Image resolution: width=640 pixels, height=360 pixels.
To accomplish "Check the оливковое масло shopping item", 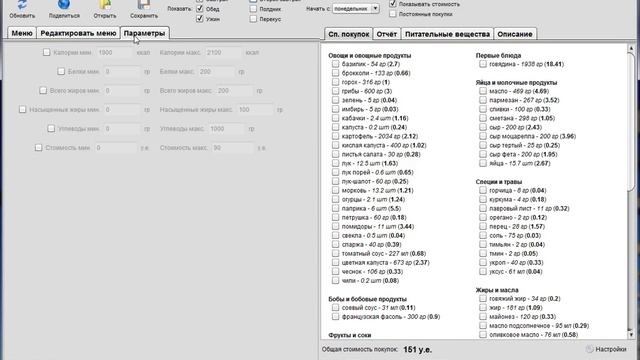I will [x=483, y=335].
